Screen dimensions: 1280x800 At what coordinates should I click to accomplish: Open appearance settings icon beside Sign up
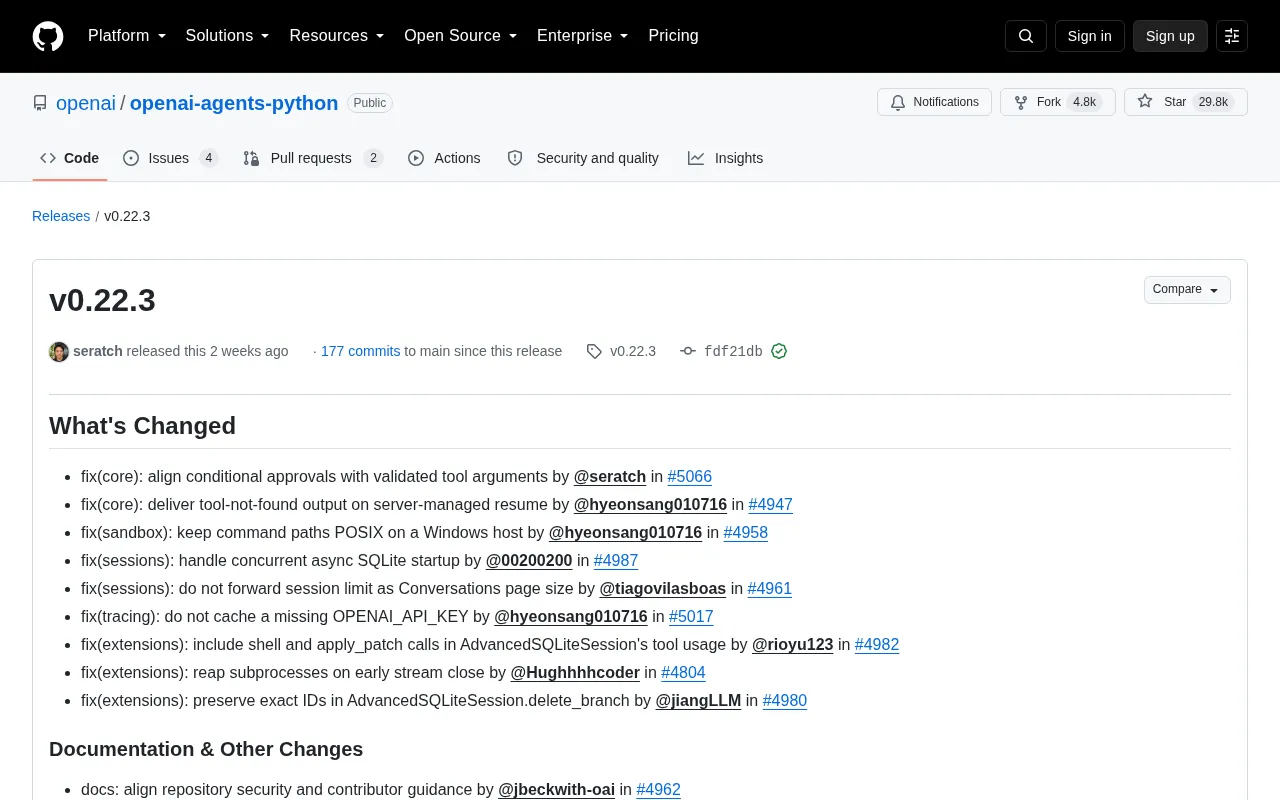(1232, 36)
